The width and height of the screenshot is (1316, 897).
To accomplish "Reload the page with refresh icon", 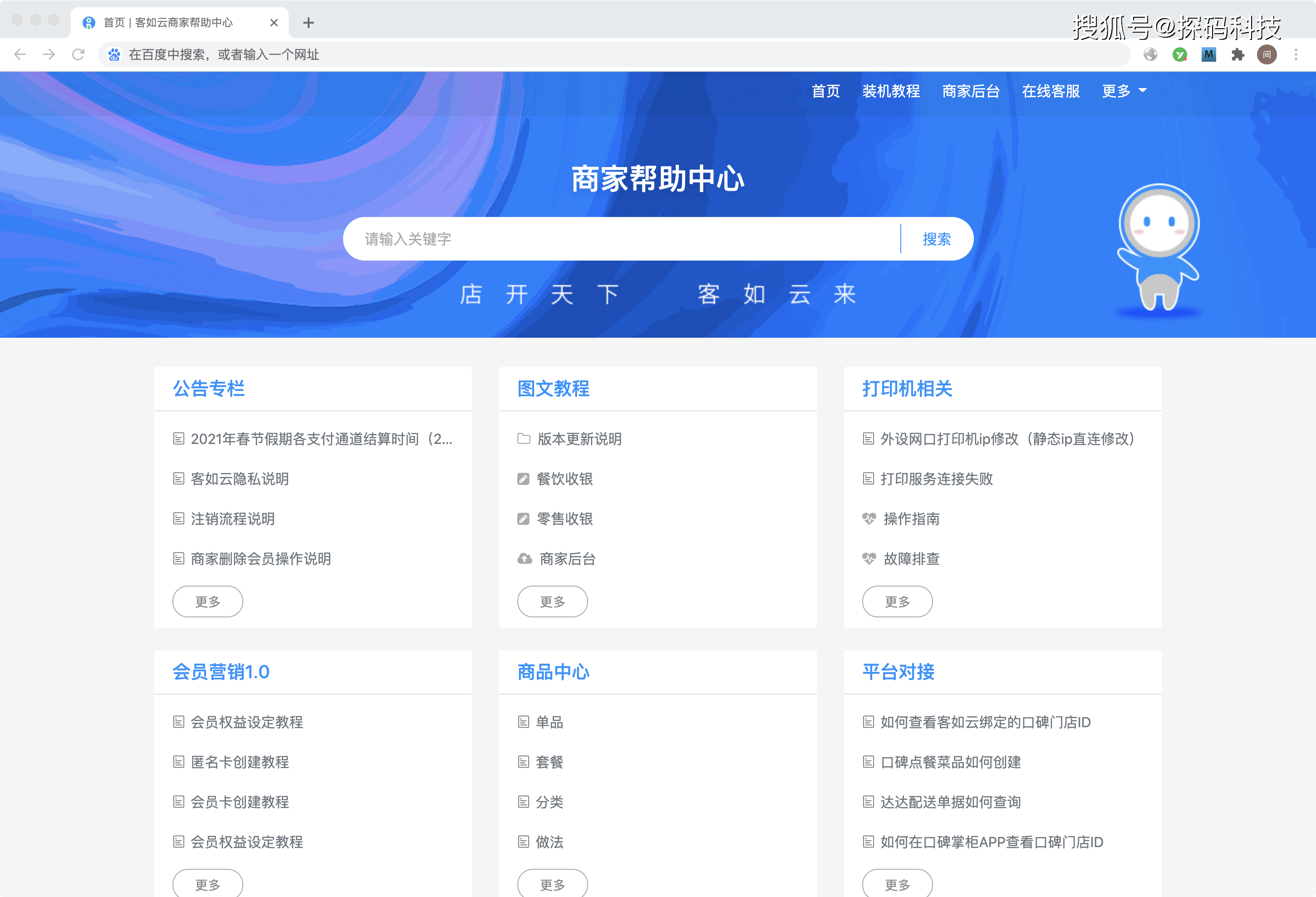I will coord(78,54).
